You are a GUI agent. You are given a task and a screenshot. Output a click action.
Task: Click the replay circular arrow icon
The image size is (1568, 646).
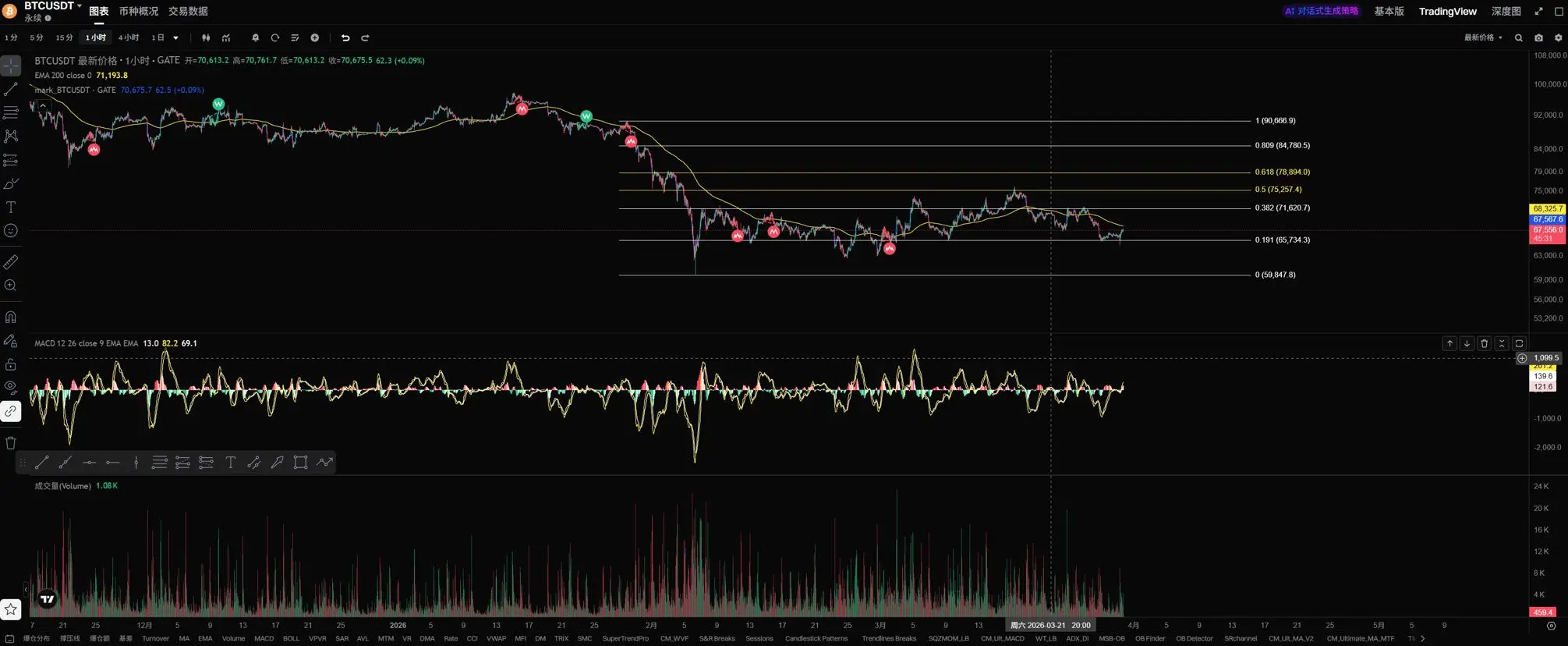[274, 37]
